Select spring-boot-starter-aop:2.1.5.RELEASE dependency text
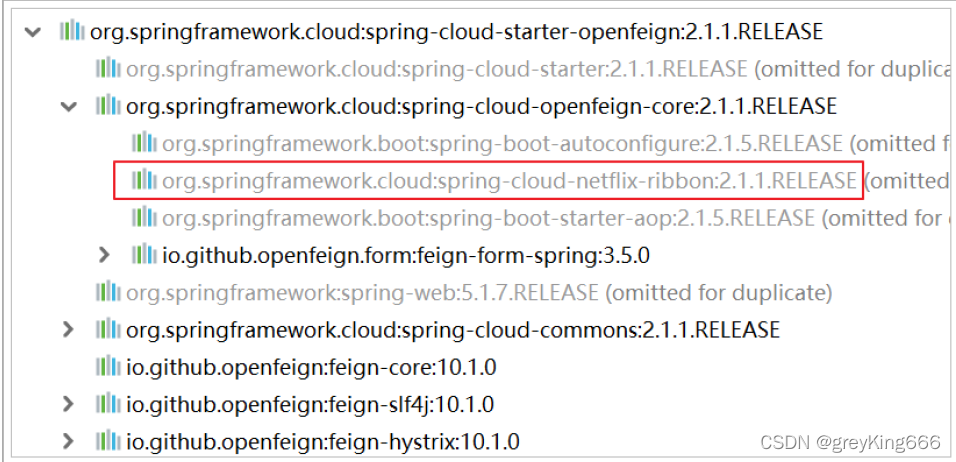Screen dimensions: 956x462 pyautogui.click(x=488, y=218)
